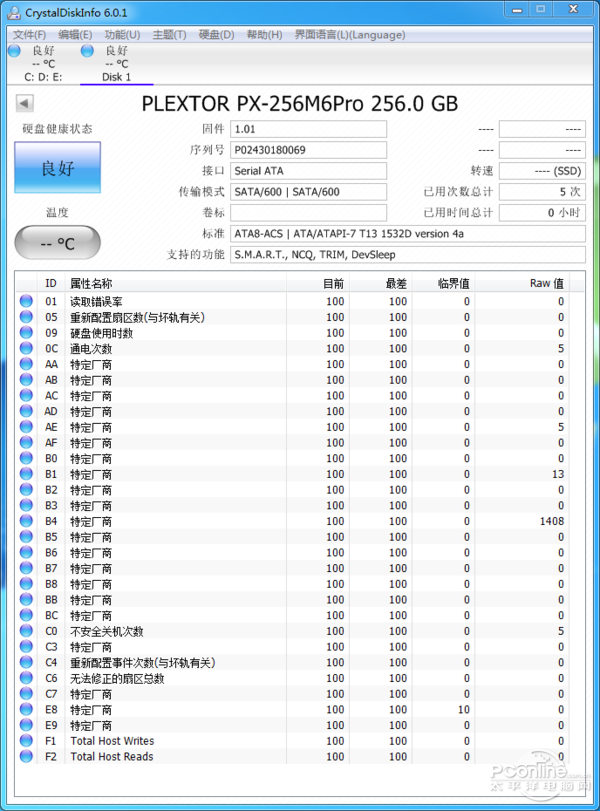Click the threshold value 10 in row E8
600x811 pixels.
(463, 710)
